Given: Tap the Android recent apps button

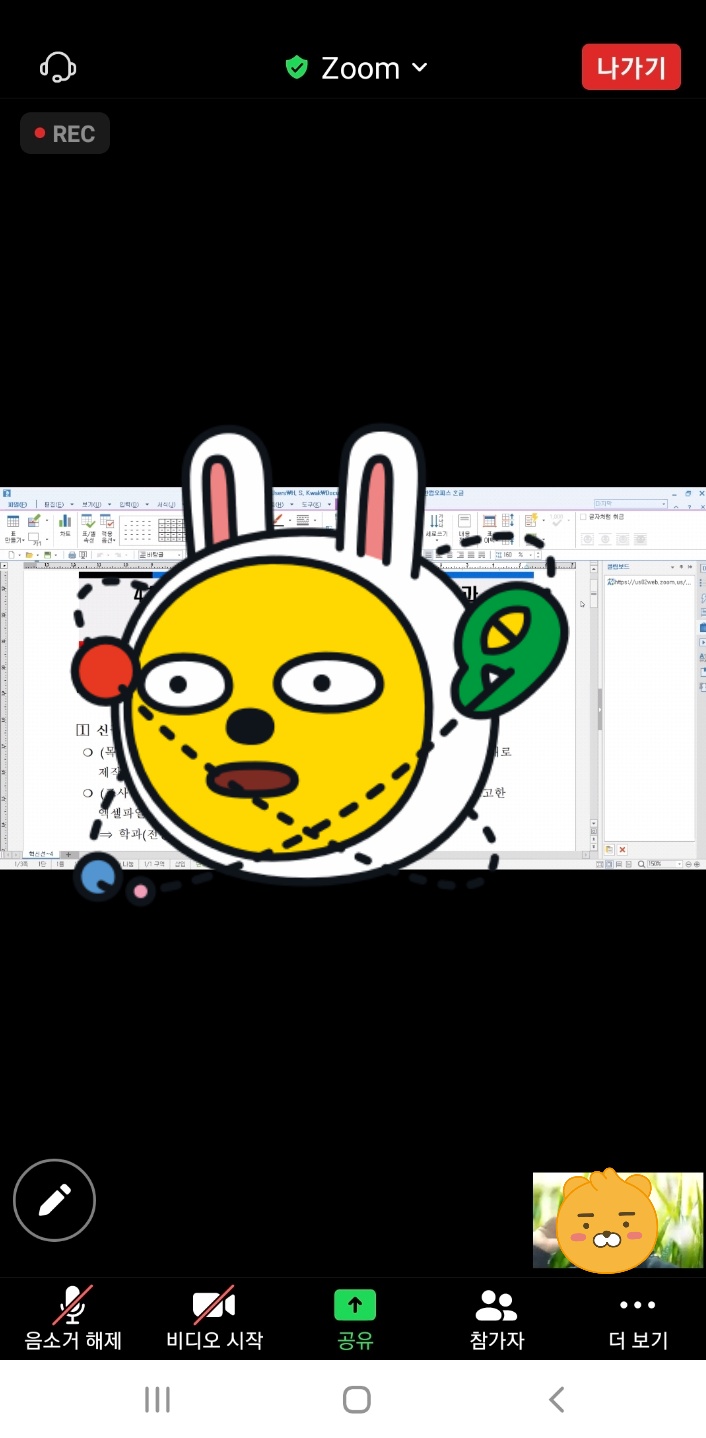Looking at the screenshot, I should (x=157, y=1399).
